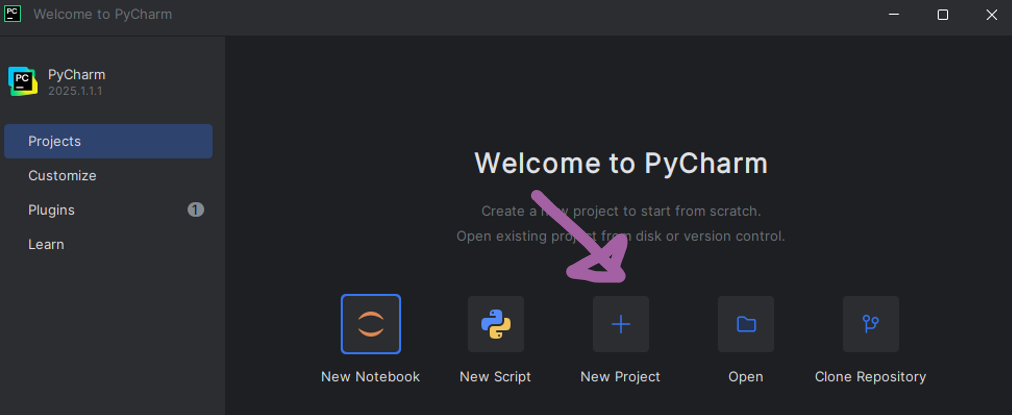Click the New Project label
The height and width of the screenshot is (415, 1012).
coord(620,377)
